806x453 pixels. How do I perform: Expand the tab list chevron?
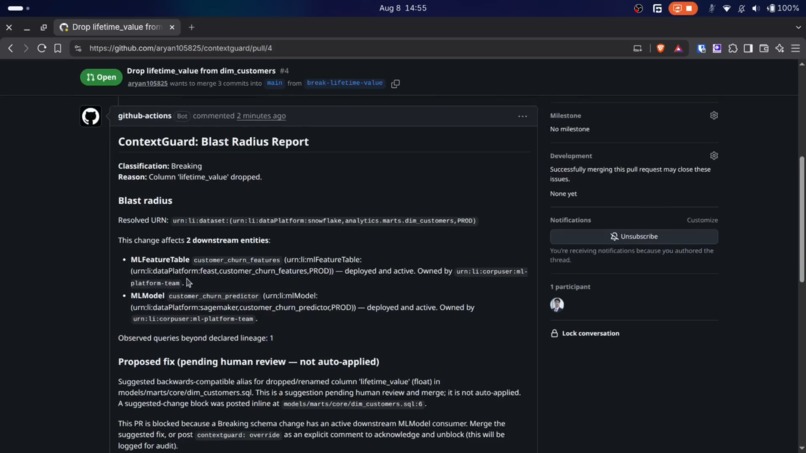click(x=798, y=27)
